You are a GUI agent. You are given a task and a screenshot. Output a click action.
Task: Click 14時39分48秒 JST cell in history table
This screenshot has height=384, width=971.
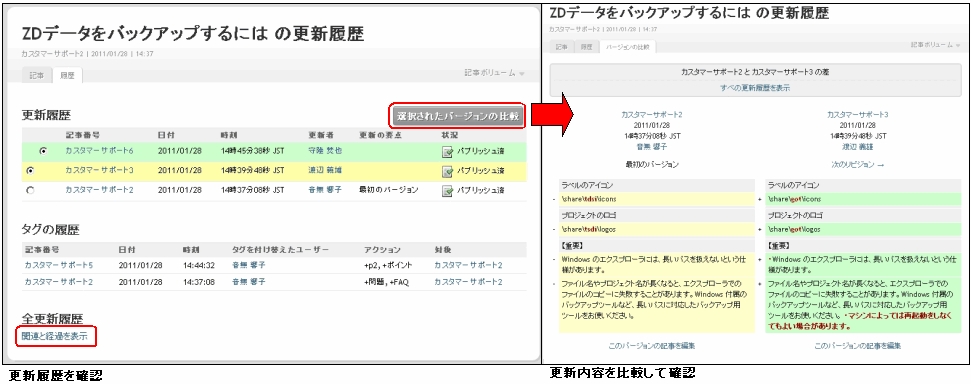click(x=253, y=170)
